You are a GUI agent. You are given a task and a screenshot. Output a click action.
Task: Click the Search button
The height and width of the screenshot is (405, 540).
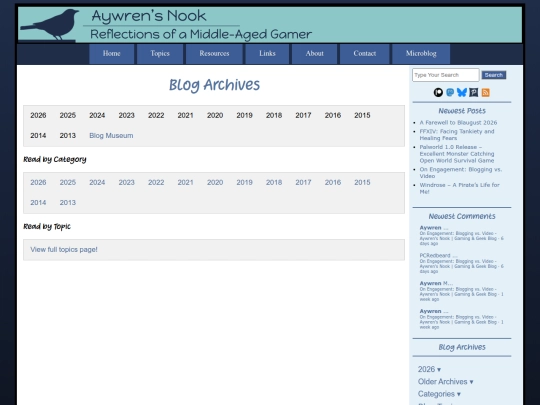pyautogui.click(x=494, y=75)
